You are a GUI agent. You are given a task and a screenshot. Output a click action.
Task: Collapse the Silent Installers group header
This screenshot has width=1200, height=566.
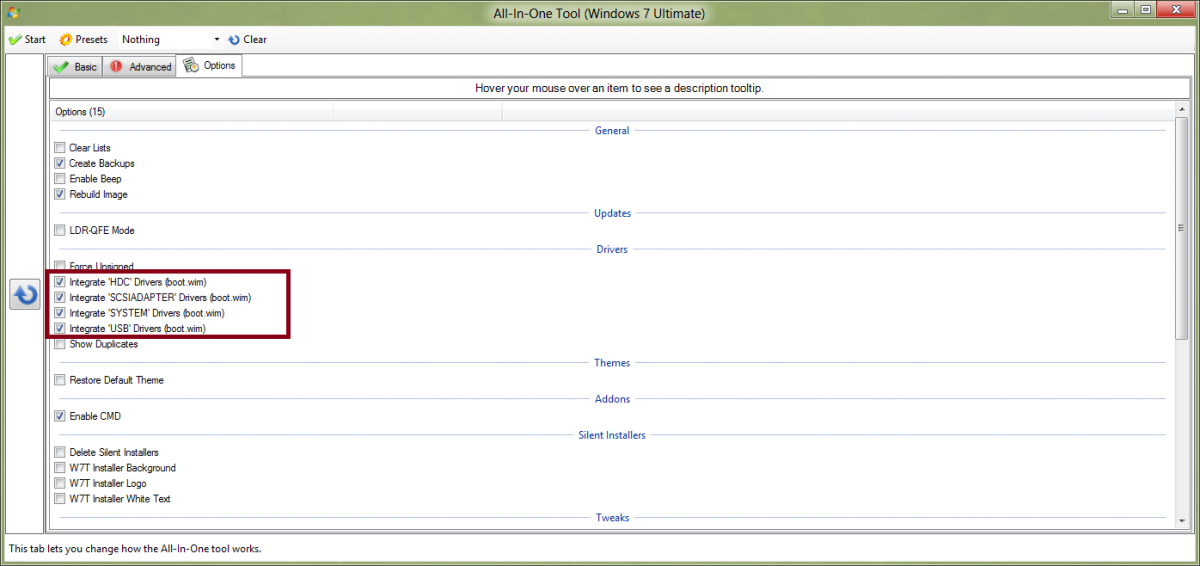[x=612, y=435]
